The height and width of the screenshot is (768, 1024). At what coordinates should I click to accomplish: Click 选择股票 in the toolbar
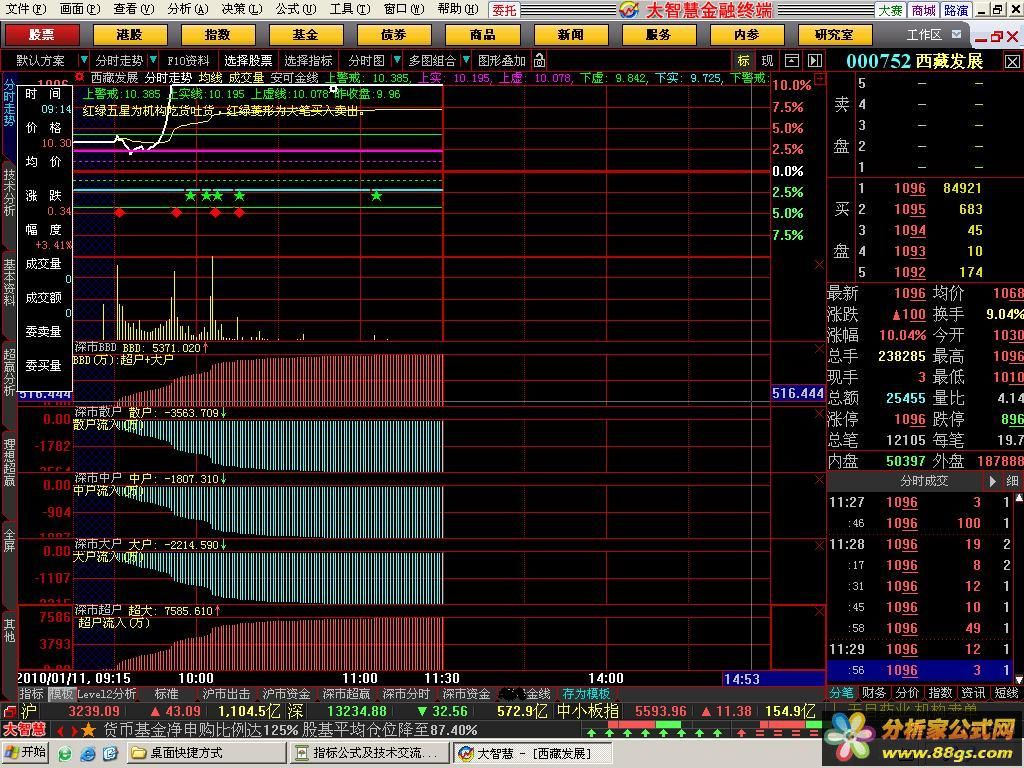[x=248, y=61]
